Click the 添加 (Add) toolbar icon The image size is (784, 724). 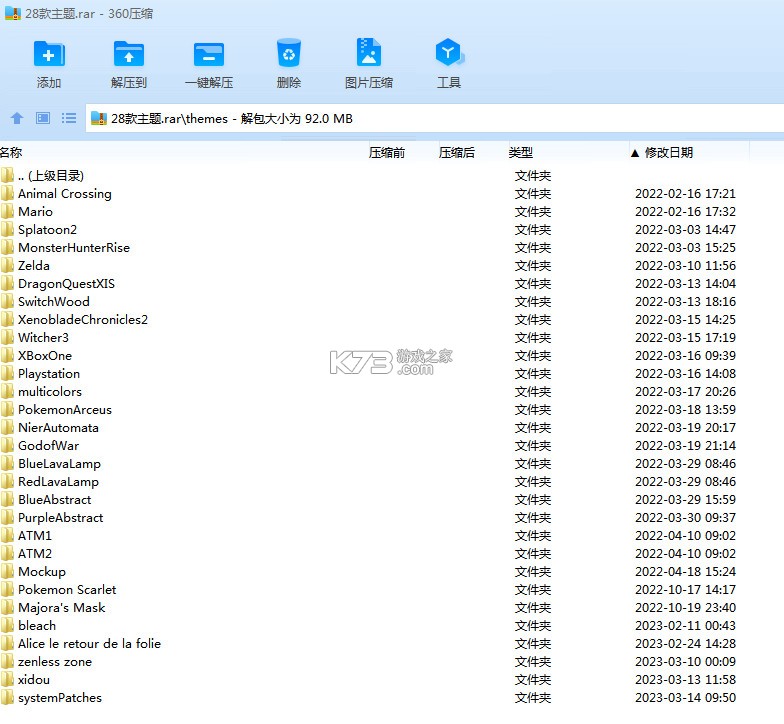tap(49, 54)
